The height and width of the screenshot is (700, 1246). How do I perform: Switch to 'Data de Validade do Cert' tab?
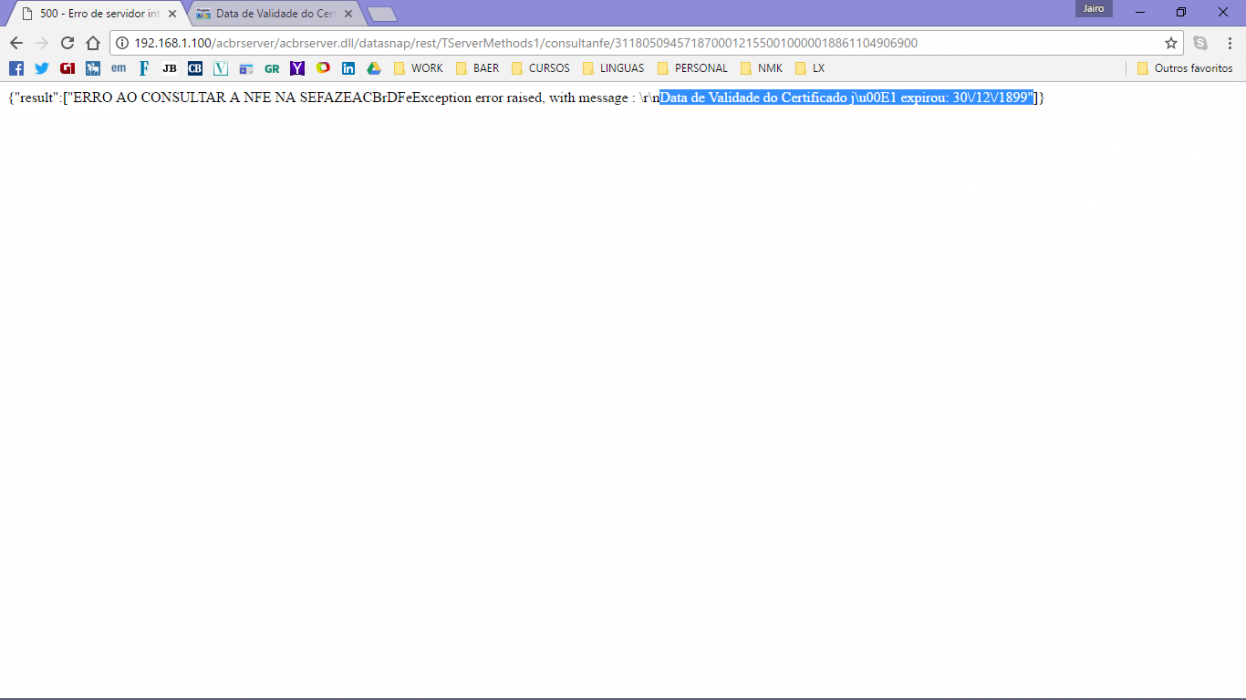click(274, 14)
